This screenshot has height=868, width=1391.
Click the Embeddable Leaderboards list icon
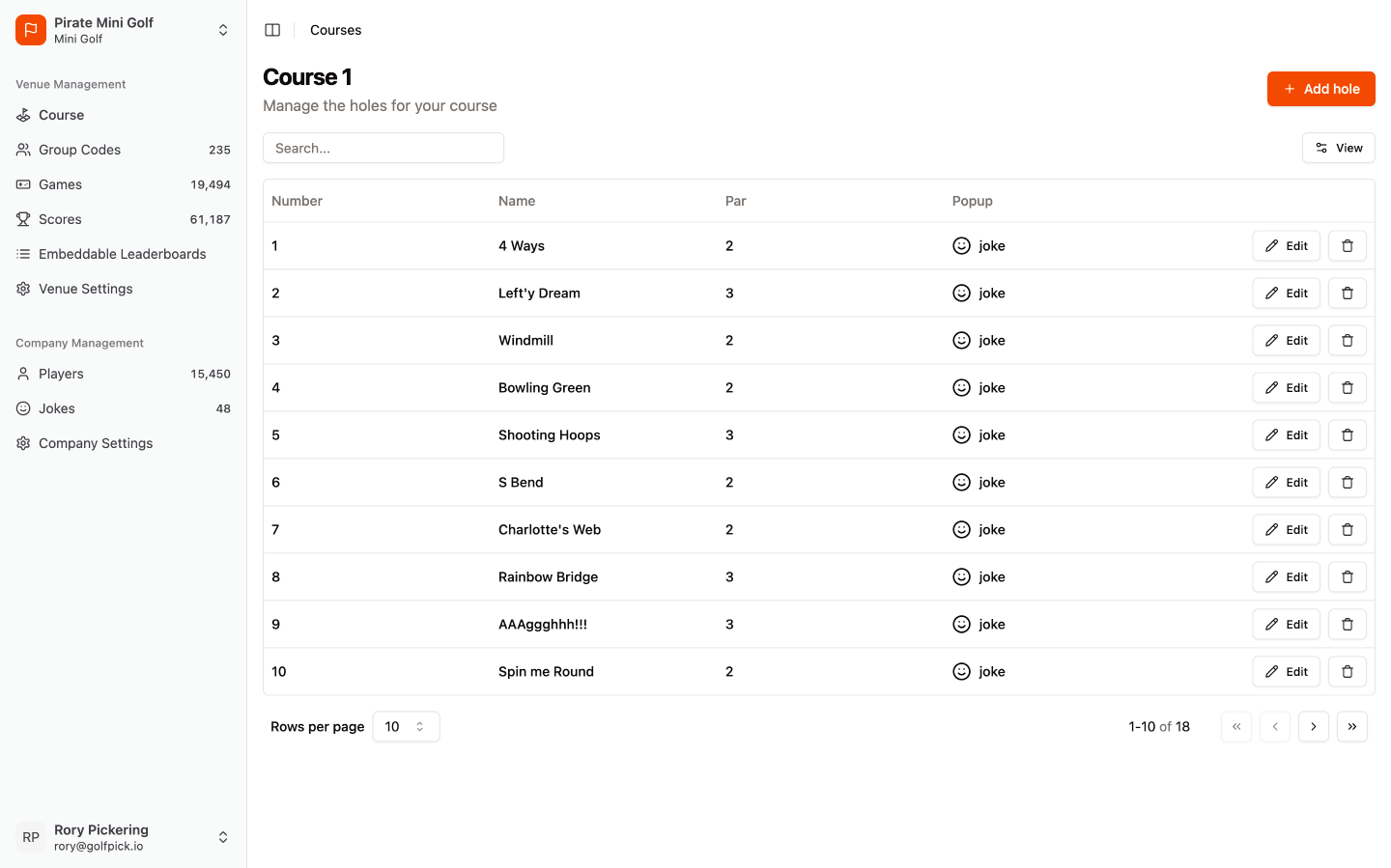pyautogui.click(x=22, y=254)
